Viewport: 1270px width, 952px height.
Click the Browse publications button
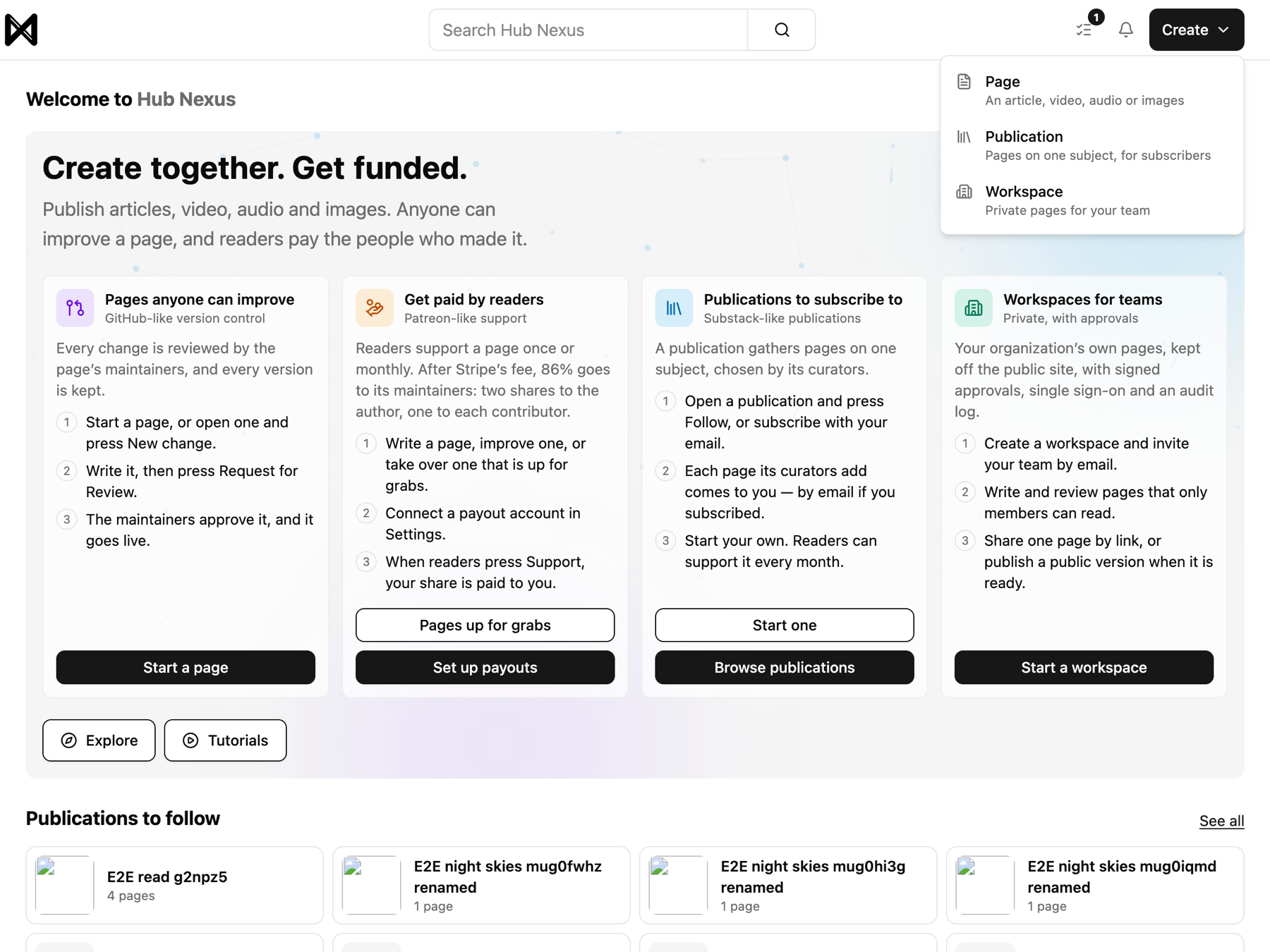785,667
